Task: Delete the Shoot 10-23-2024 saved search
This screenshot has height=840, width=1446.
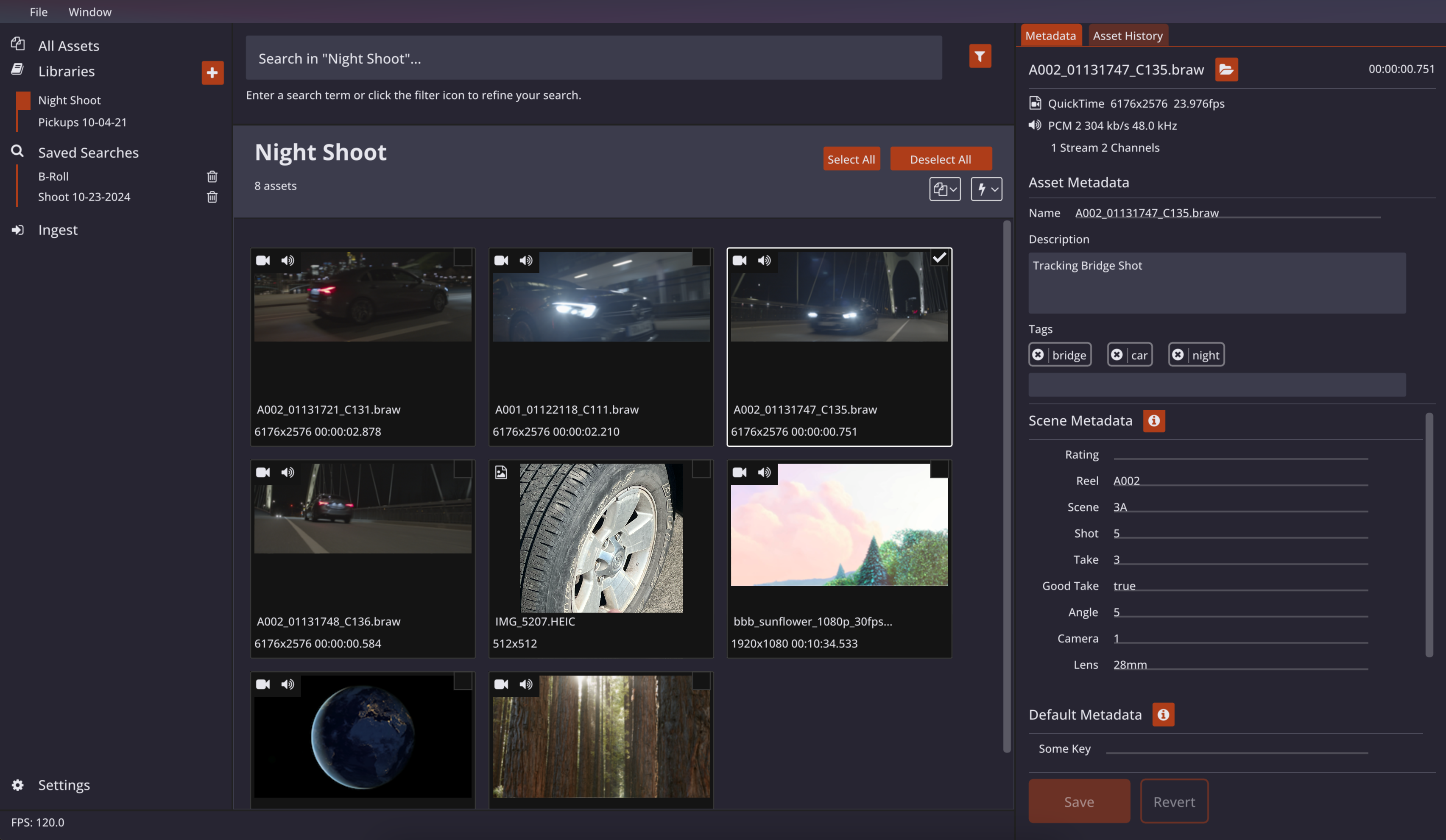Action: tap(212, 197)
